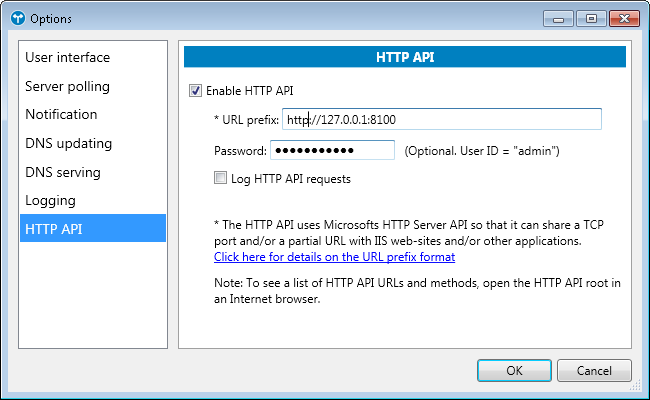650x400 pixels.
Task: Cancel the Options dialog
Action: click(x=594, y=370)
